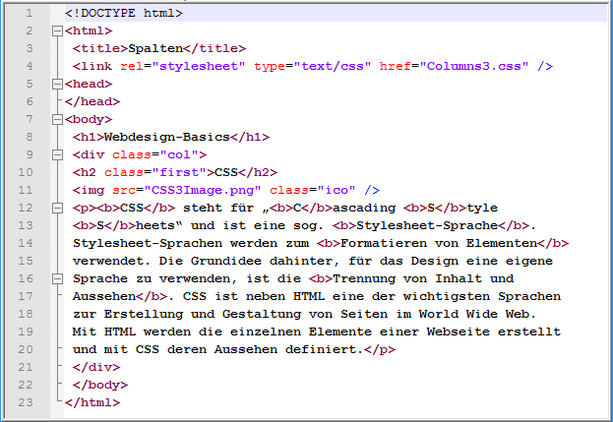Image resolution: width=613 pixels, height=422 pixels.
Task: Click the "Columns3.css" href value
Action: 474,66
